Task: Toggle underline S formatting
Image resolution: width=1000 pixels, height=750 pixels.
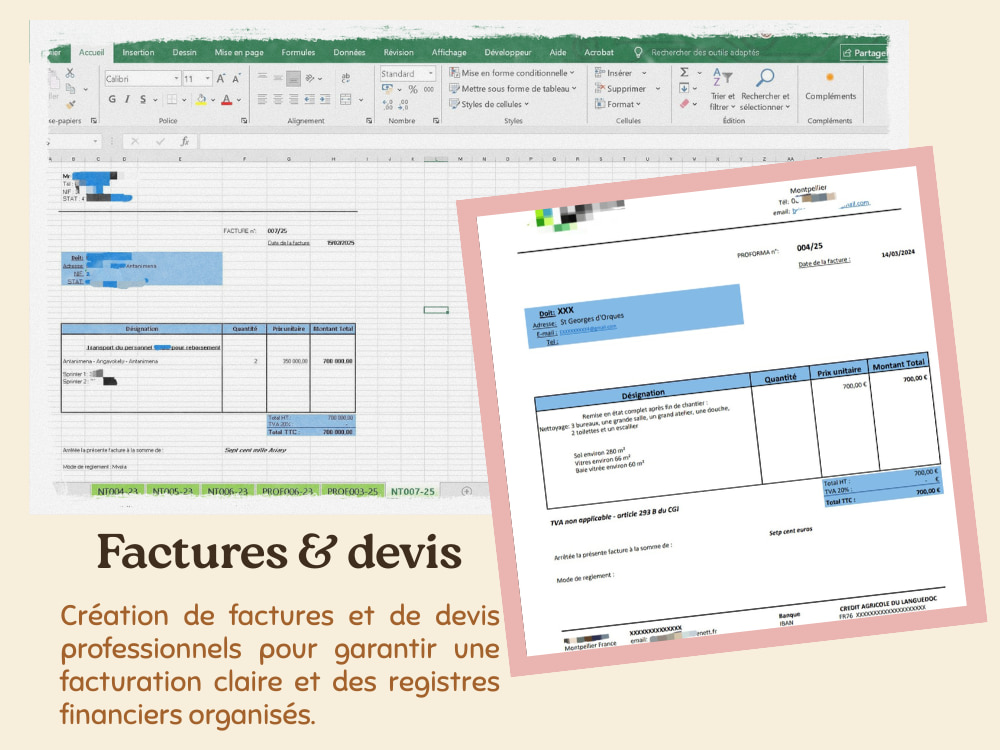Action: coord(143,99)
